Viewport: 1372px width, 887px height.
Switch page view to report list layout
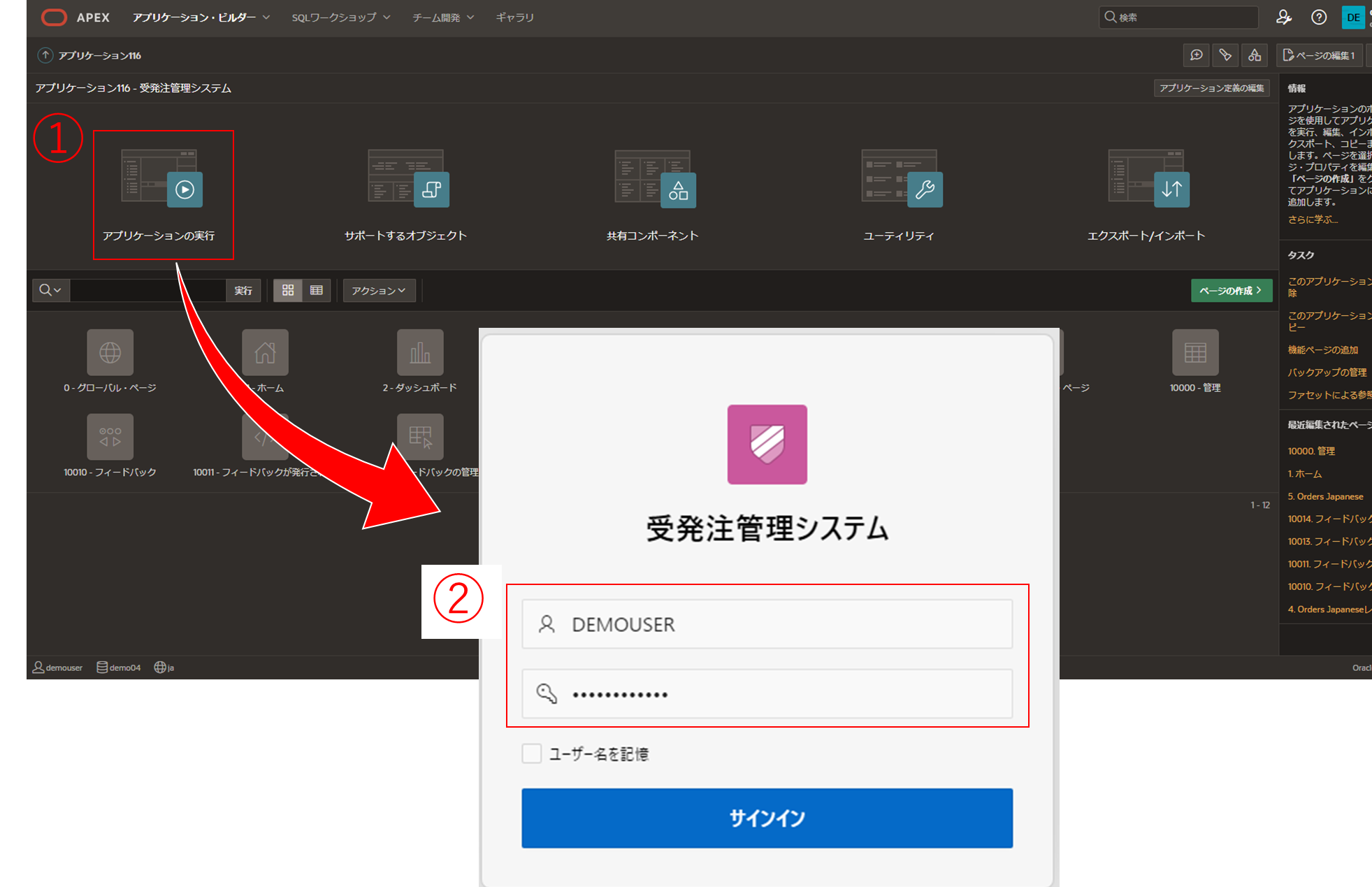pos(317,290)
